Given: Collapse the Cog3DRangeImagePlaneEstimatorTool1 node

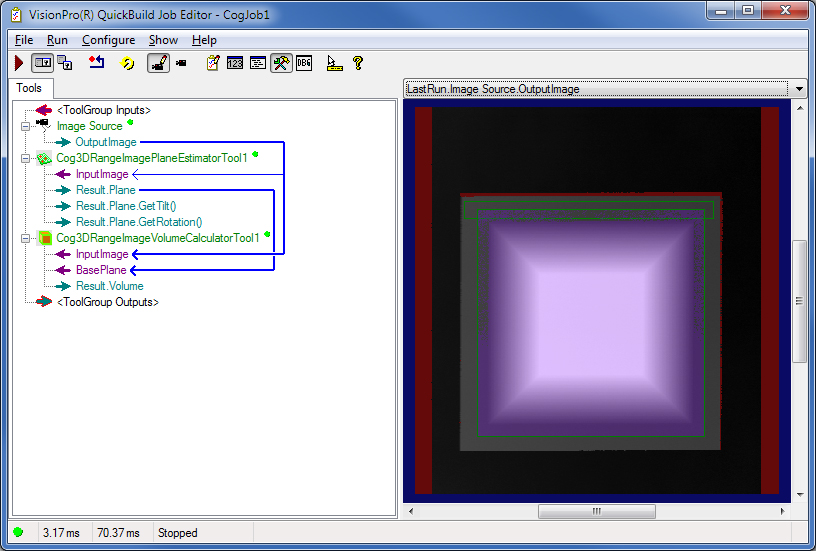Looking at the screenshot, I should click(25, 158).
